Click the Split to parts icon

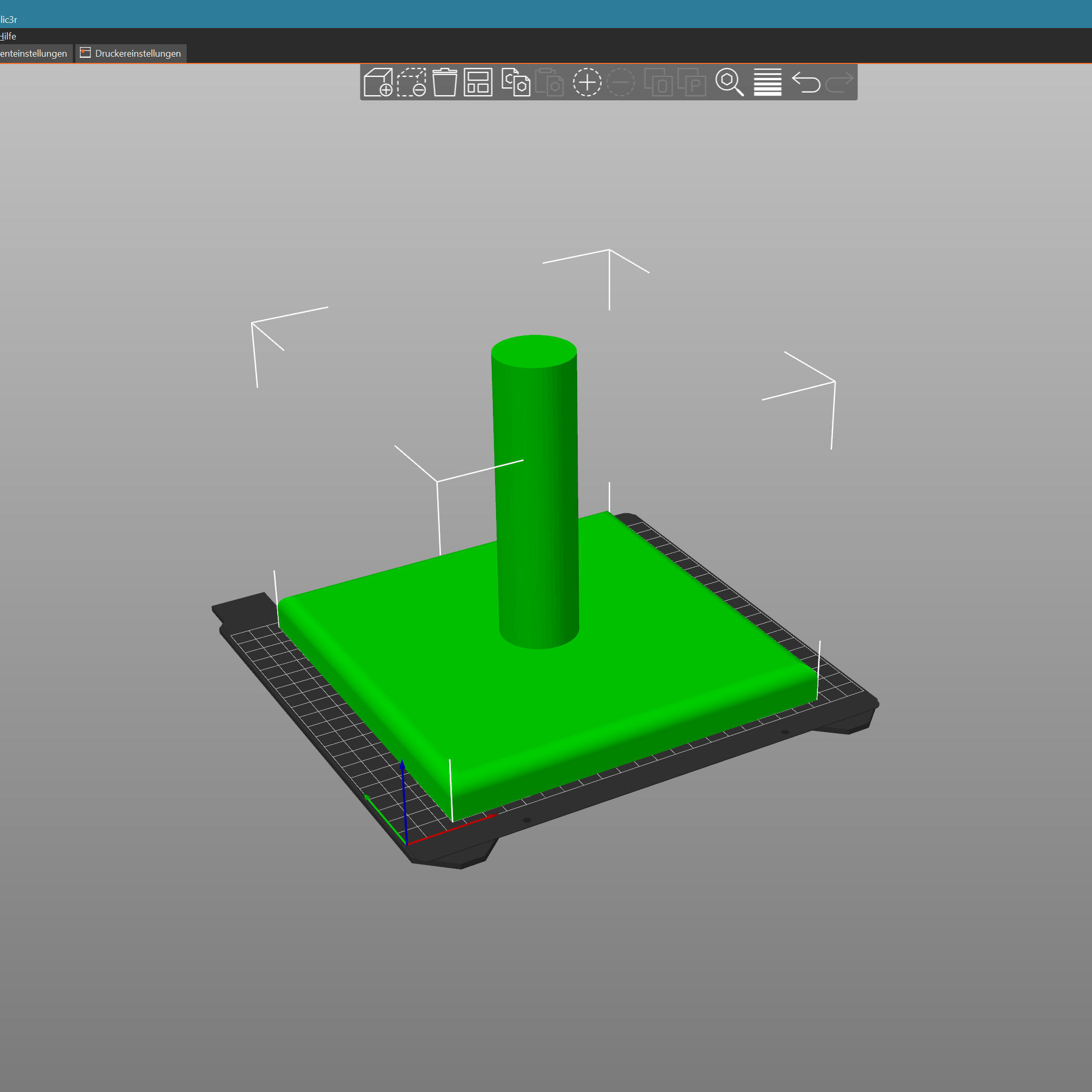692,83
